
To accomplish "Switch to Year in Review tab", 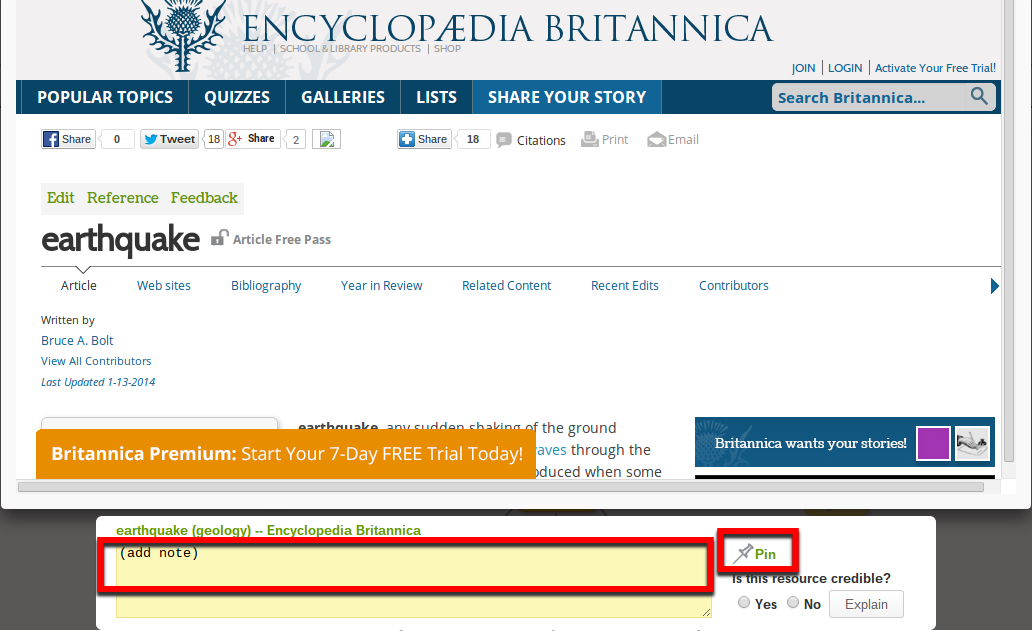I will pyautogui.click(x=382, y=286).
